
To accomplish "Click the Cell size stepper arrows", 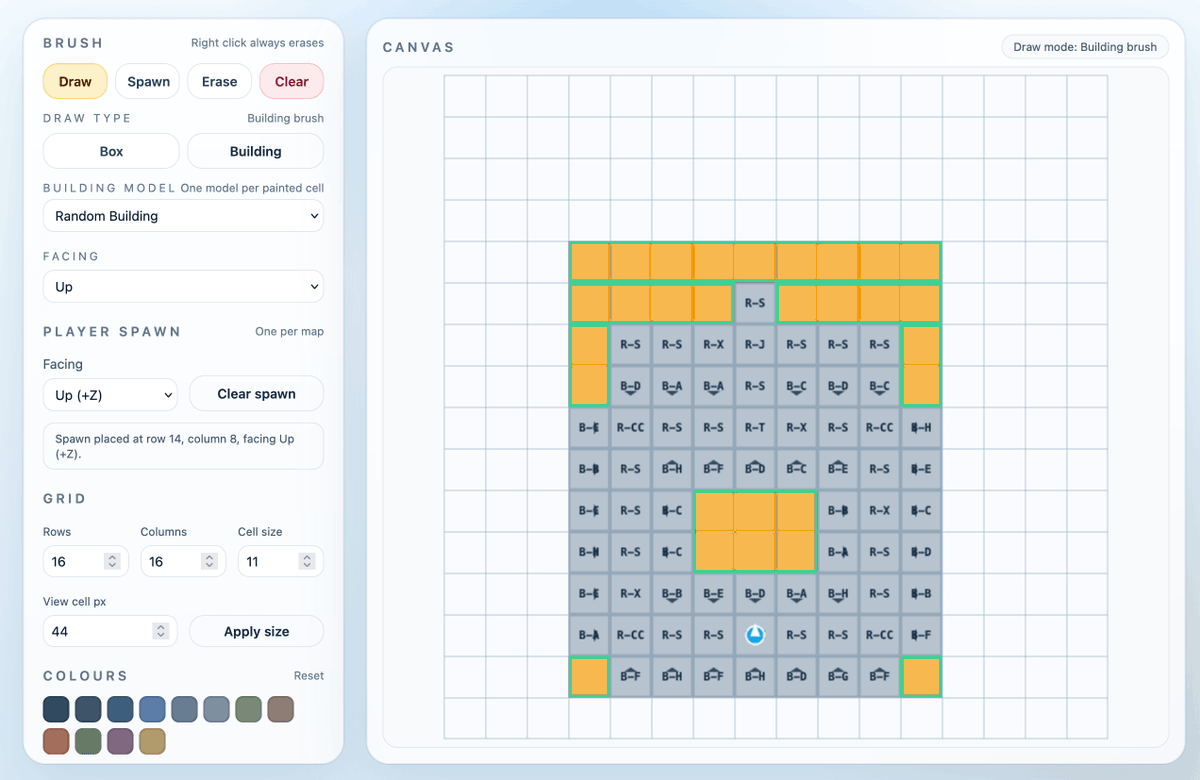I will click(x=307, y=562).
